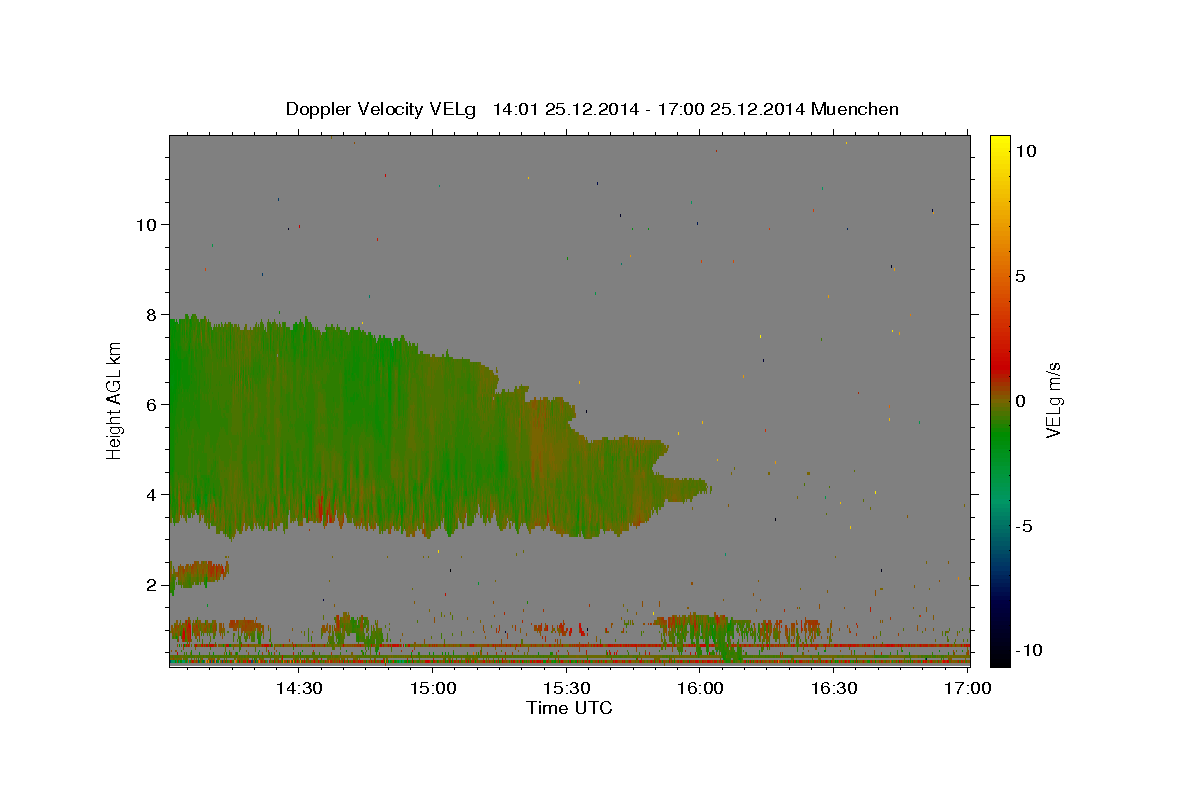The height and width of the screenshot is (800, 1200).
Task: Click the 15:30 time tick label
Action: (566, 689)
